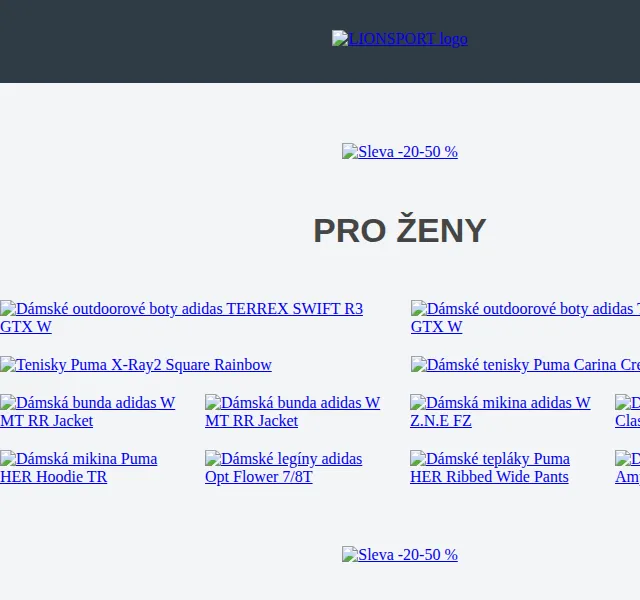The width and height of the screenshot is (640, 600).
Task: Open the Sleva -20-50 % banner below the products
Action: (400, 554)
